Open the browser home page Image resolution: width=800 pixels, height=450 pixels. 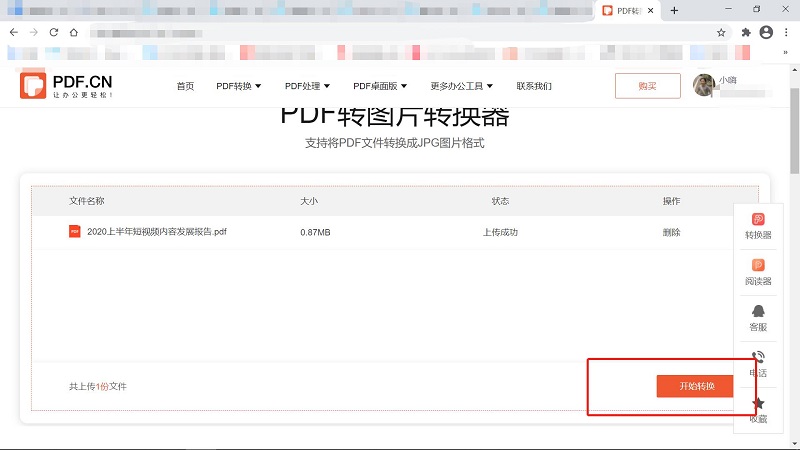(x=73, y=32)
